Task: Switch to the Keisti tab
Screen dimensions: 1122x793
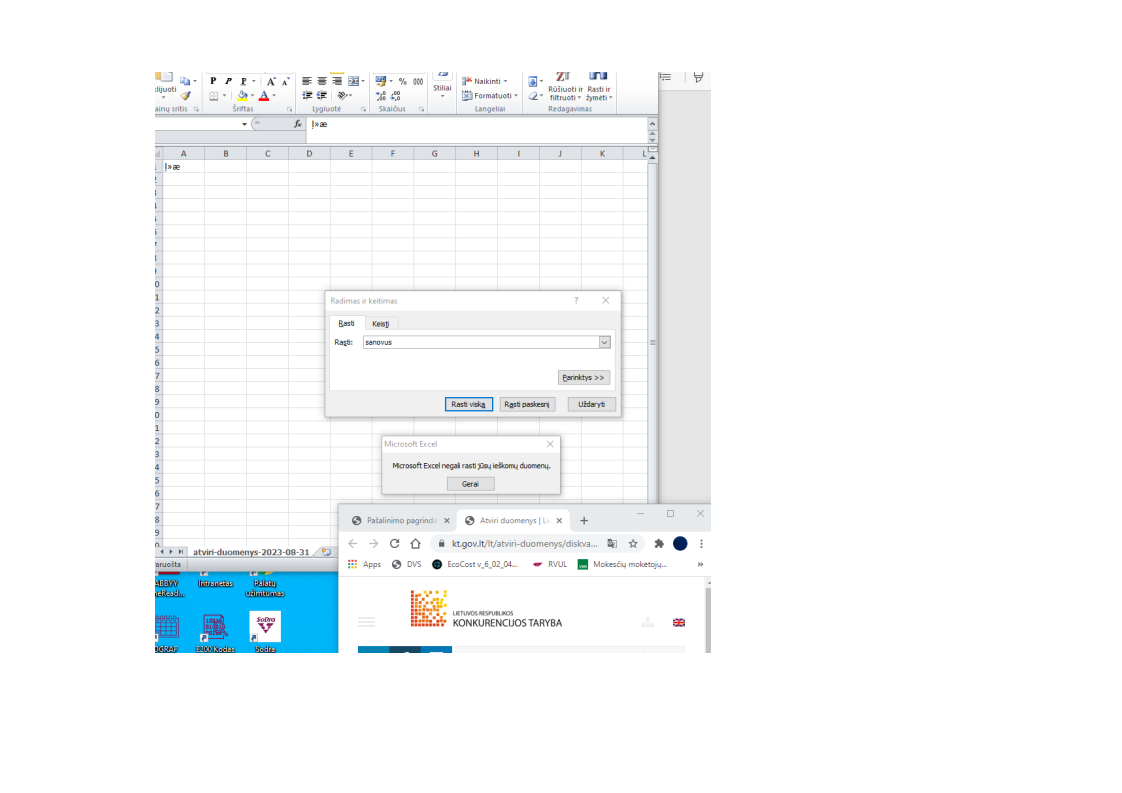Action: click(x=380, y=324)
